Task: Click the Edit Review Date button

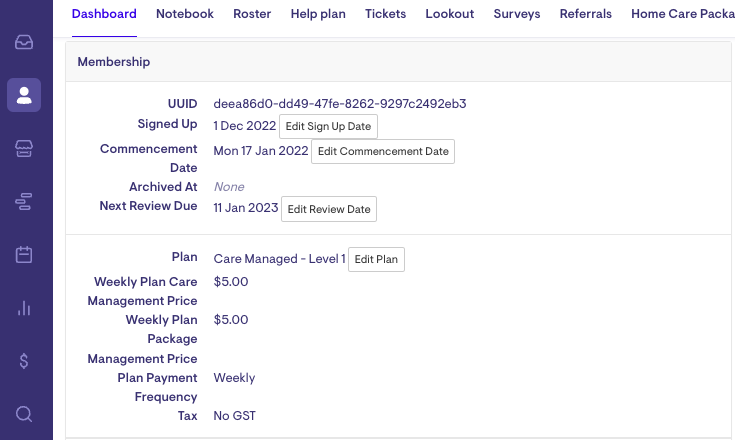Action: (328, 210)
